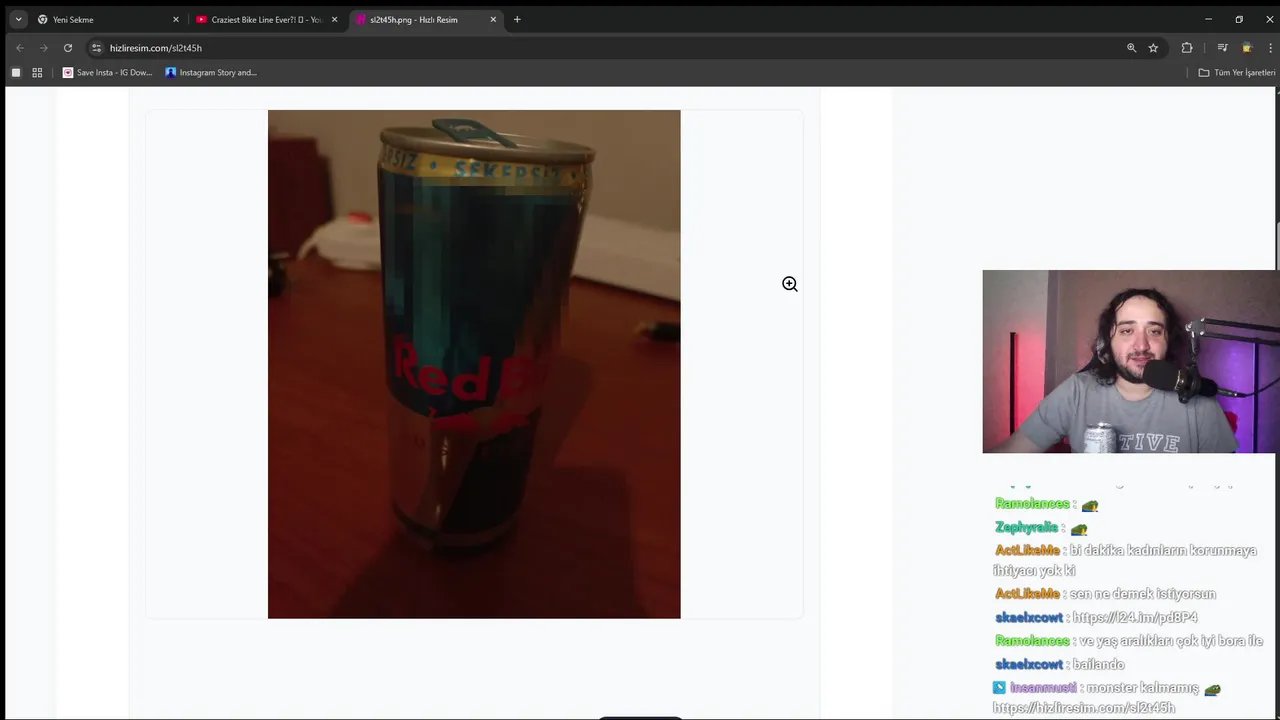Open the hizliresim.com/sl2t45h link in chat

[x=1084, y=708]
